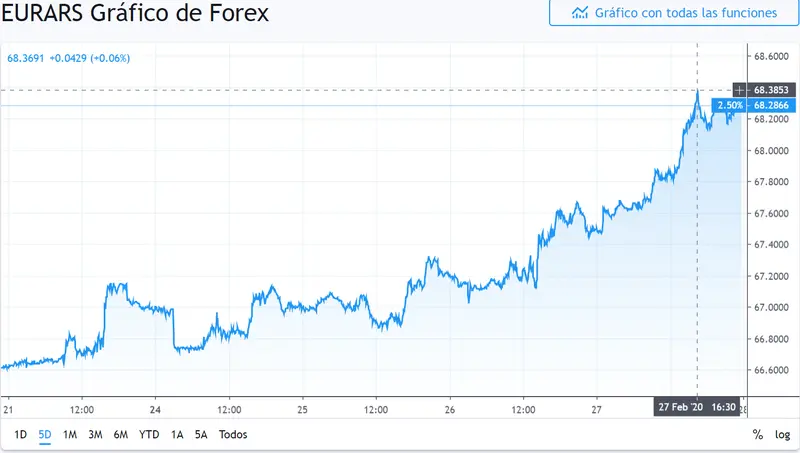Viewport: 800px width, 453px height.
Task: Click the chart icon in the full-featured chart button
Action: [x=580, y=12]
